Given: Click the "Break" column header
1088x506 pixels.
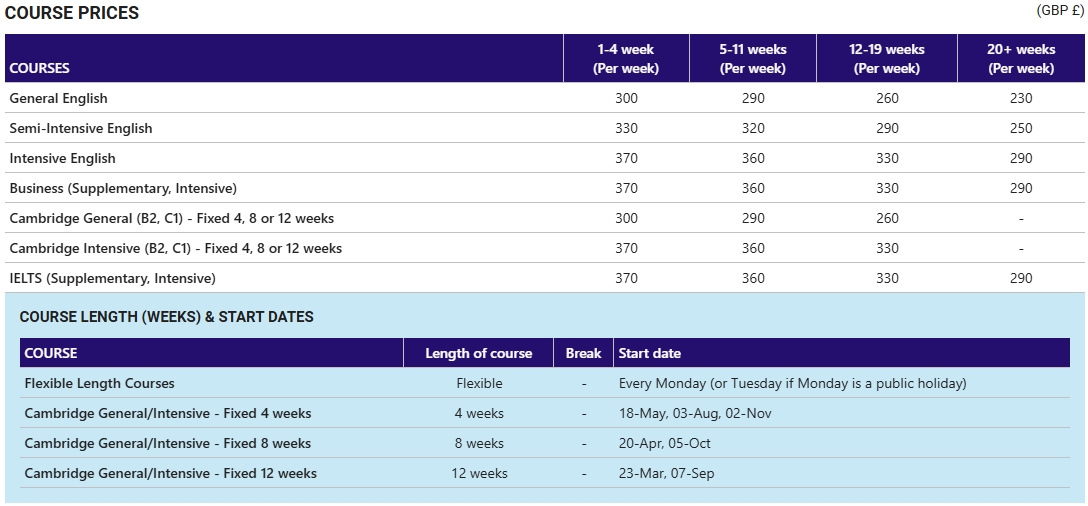Looking at the screenshot, I should click(x=583, y=353).
